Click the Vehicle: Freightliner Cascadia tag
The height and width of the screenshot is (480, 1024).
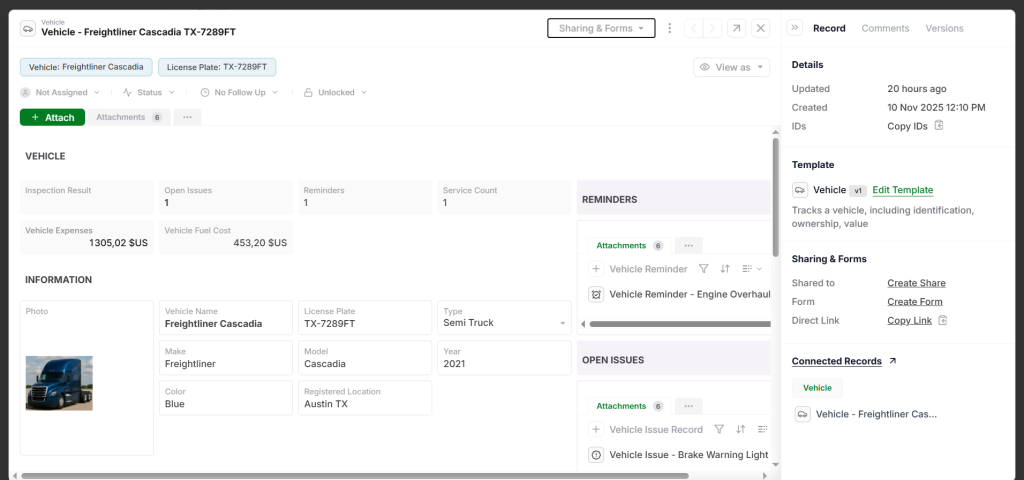coord(86,67)
